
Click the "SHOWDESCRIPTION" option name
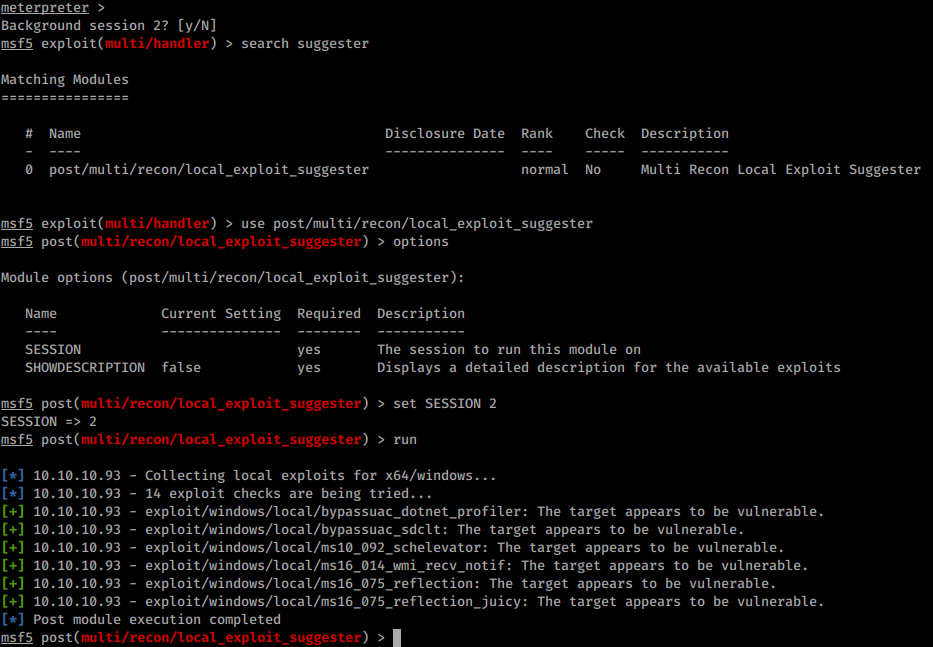point(85,367)
